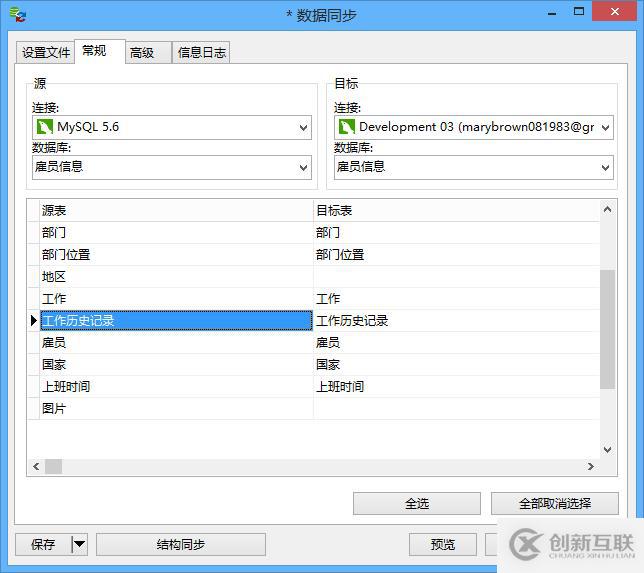Click the MySQL 5.6 connection icon
This screenshot has width=644, height=573.
click(x=45, y=127)
